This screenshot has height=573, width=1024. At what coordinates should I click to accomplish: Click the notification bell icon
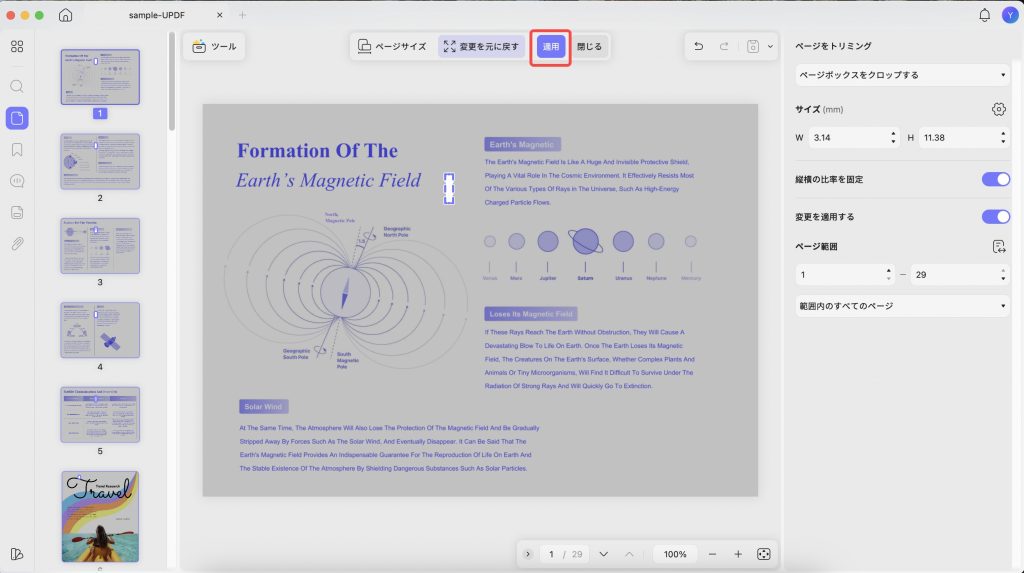click(984, 14)
